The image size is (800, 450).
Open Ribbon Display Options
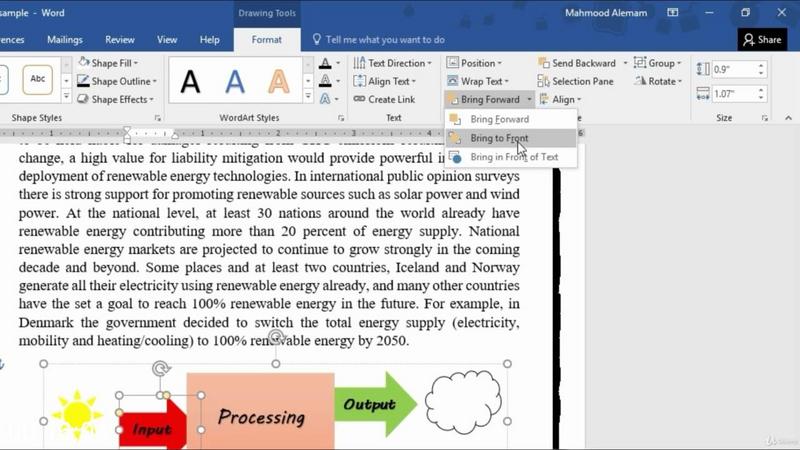coord(673,13)
